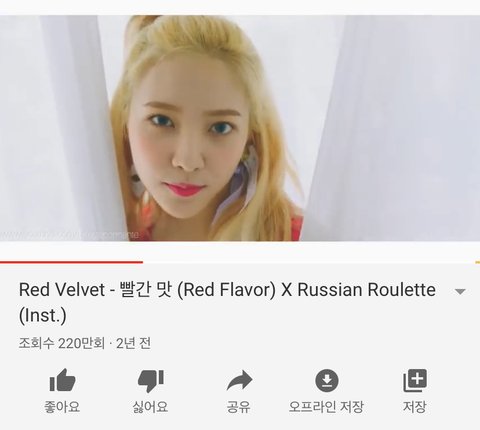Click the 2년 전 upload date
Viewport: 480px width, 430px height.
click(x=134, y=343)
